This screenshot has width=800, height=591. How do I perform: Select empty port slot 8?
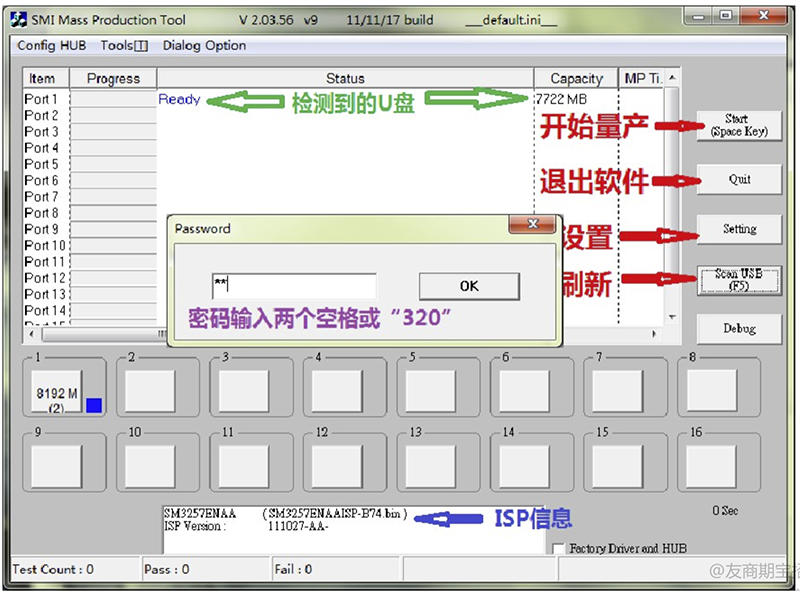tap(712, 391)
